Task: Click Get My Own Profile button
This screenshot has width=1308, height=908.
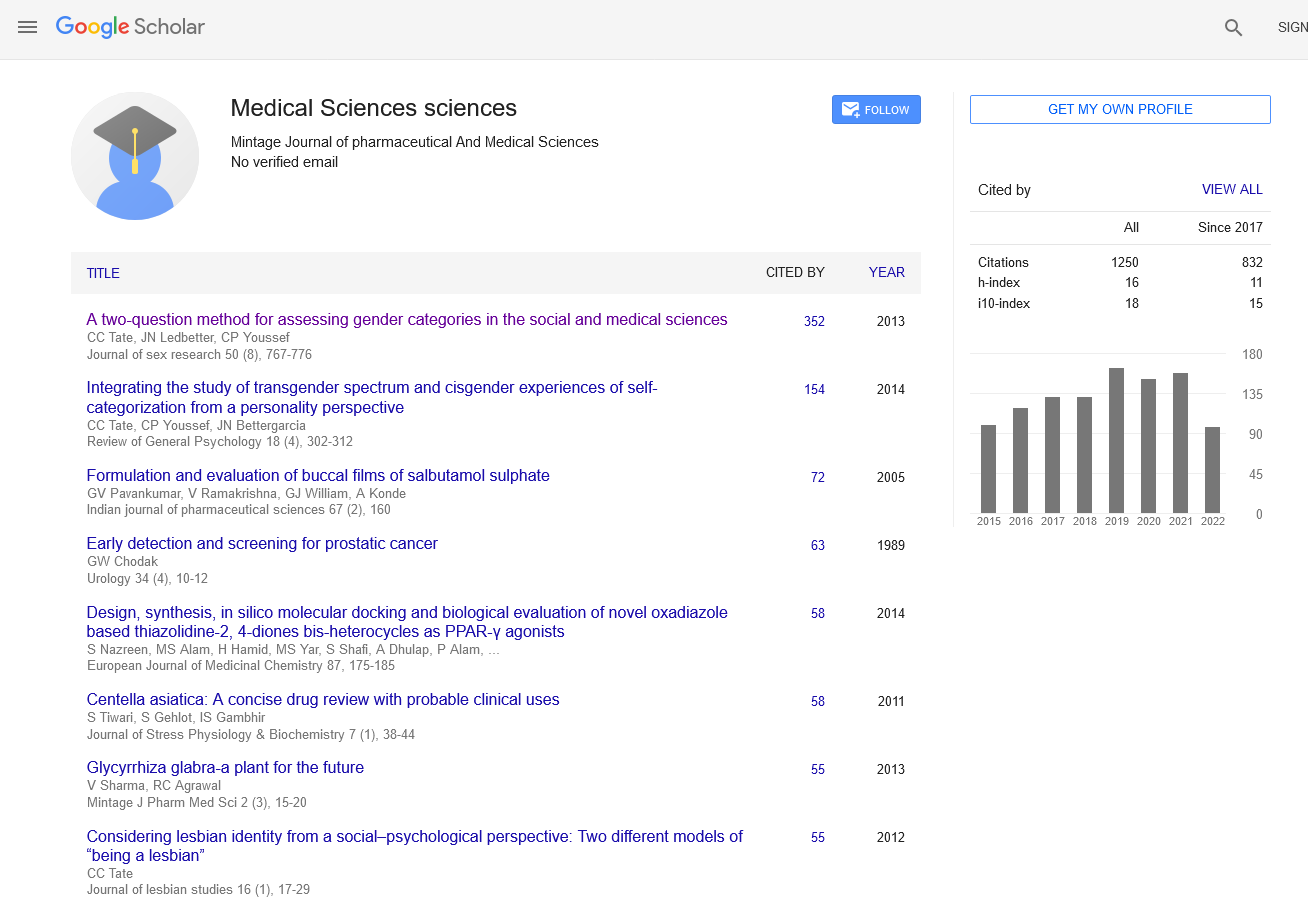Action: click(x=1120, y=110)
